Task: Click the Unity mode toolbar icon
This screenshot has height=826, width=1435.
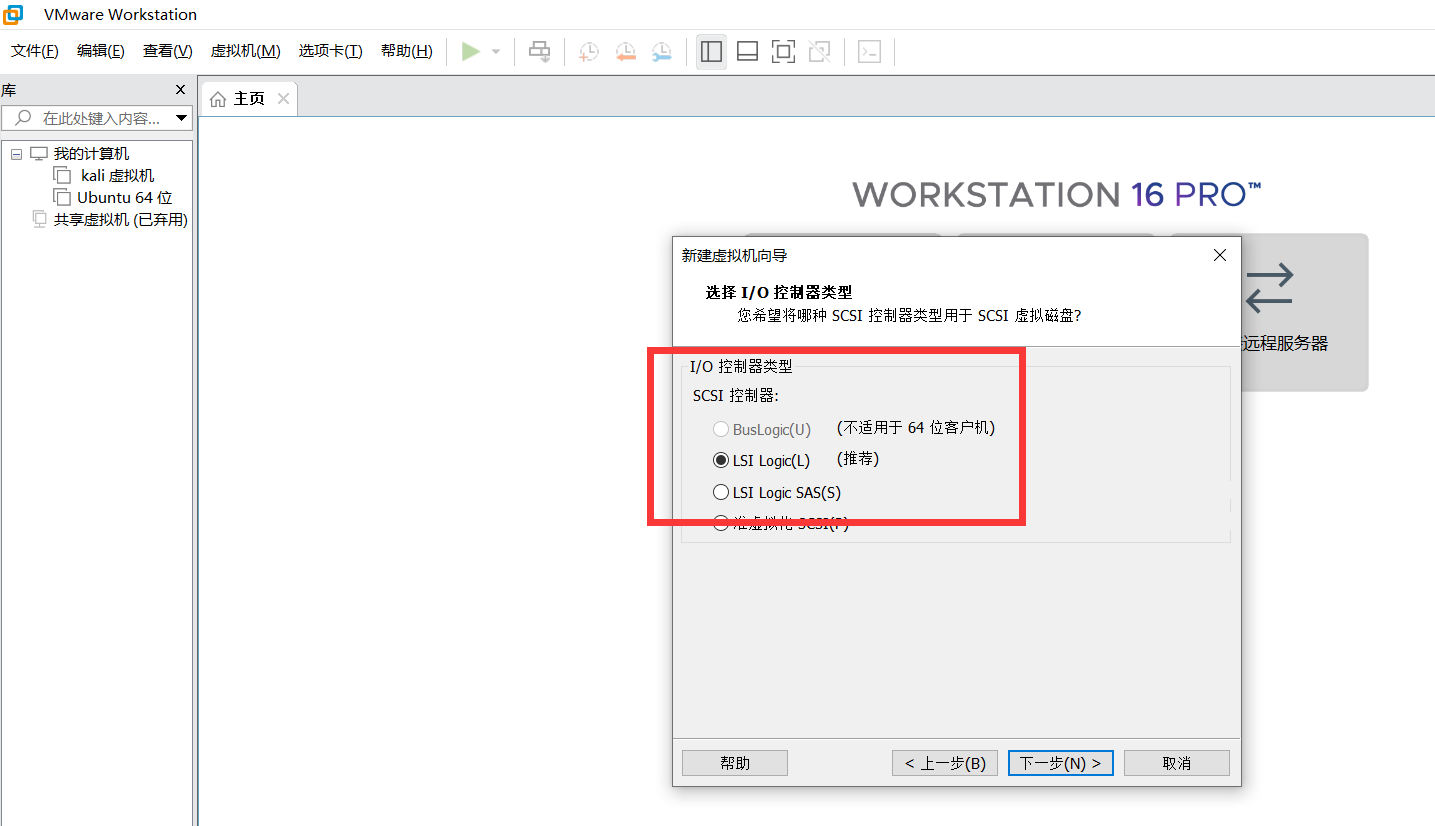Action: (x=819, y=52)
